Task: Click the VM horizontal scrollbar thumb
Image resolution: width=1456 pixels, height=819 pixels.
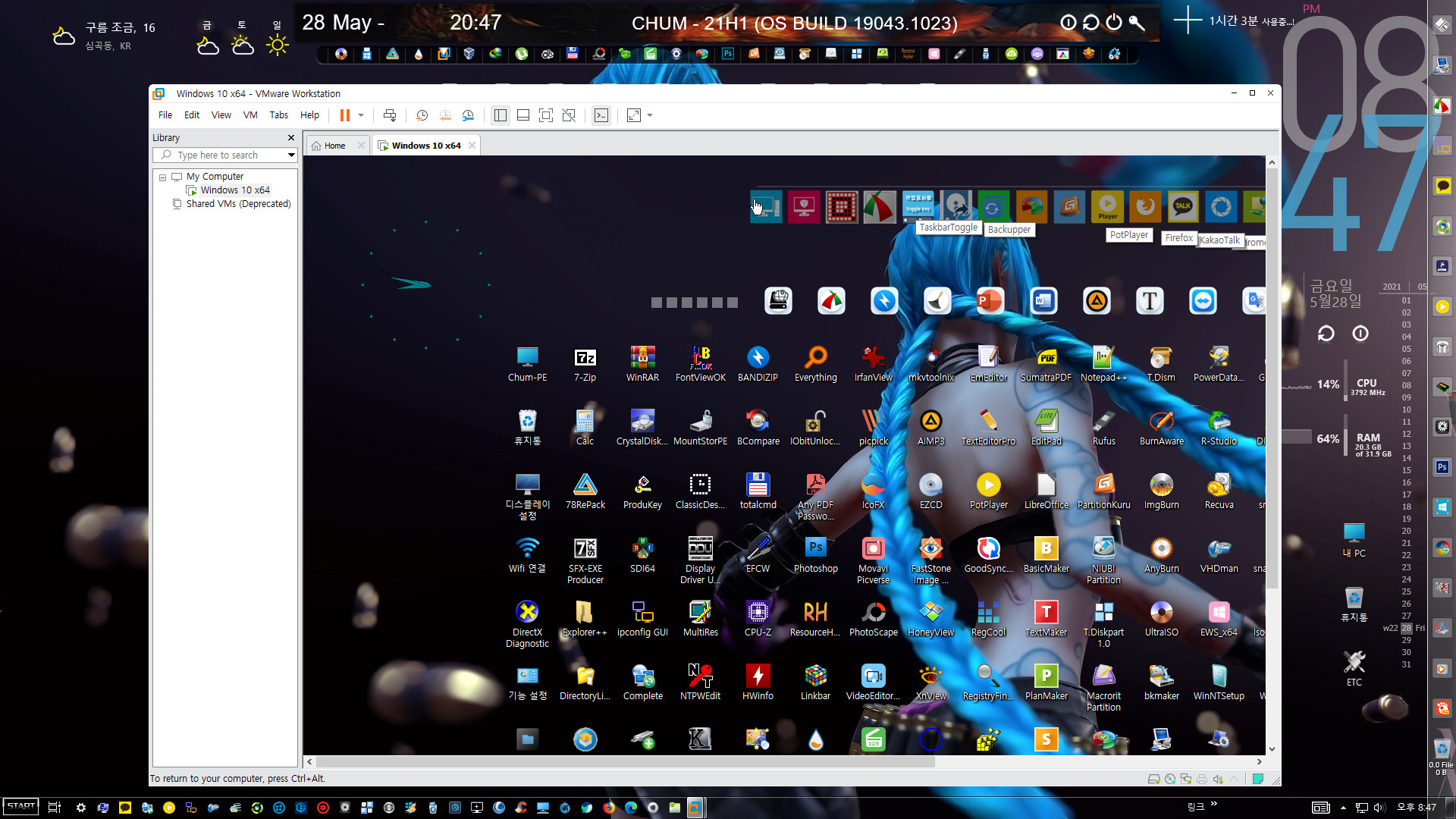Action: 626,762
